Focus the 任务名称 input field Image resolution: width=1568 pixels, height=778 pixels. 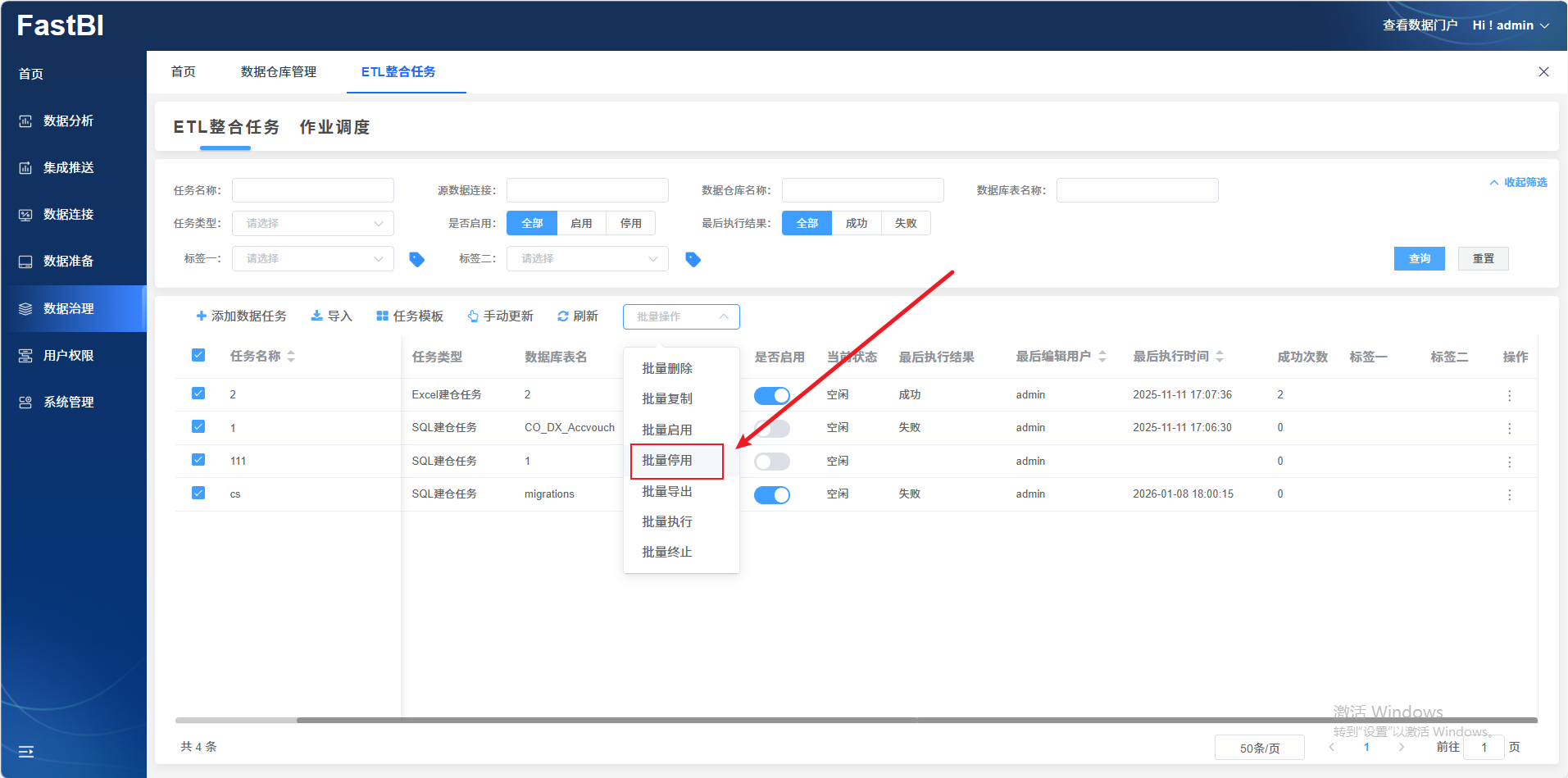[x=312, y=190]
